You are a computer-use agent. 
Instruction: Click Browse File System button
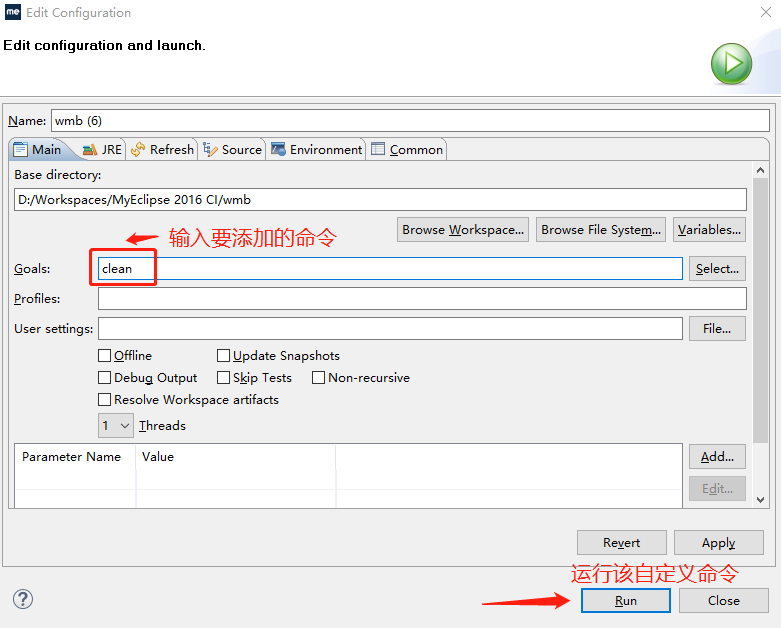(601, 230)
